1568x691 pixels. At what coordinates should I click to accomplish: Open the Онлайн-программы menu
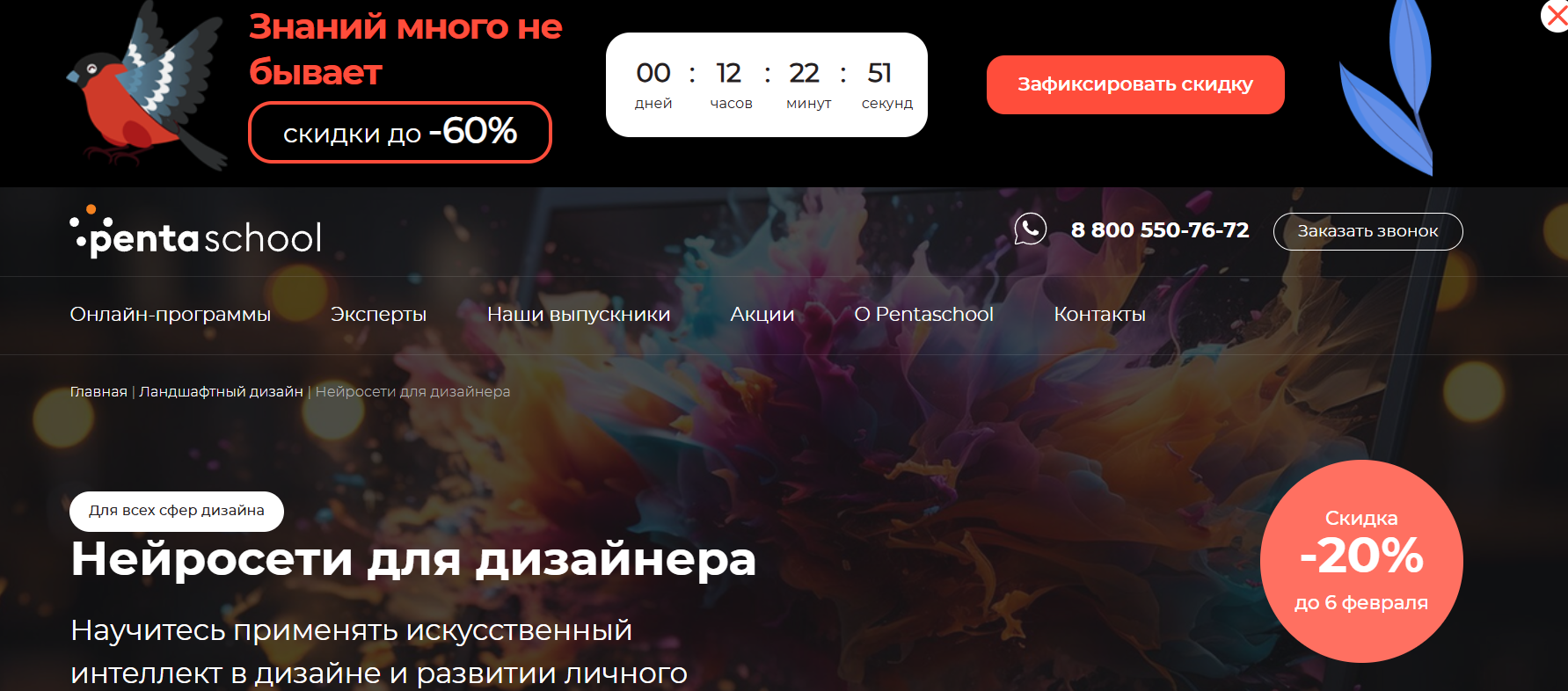click(x=171, y=315)
